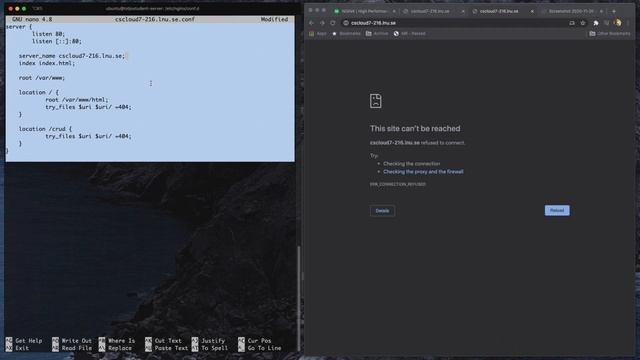Open the Bookmarks star item in bookmarks bar
Image resolution: width=640 pixels, height=360 pixels.
(347, 33)
